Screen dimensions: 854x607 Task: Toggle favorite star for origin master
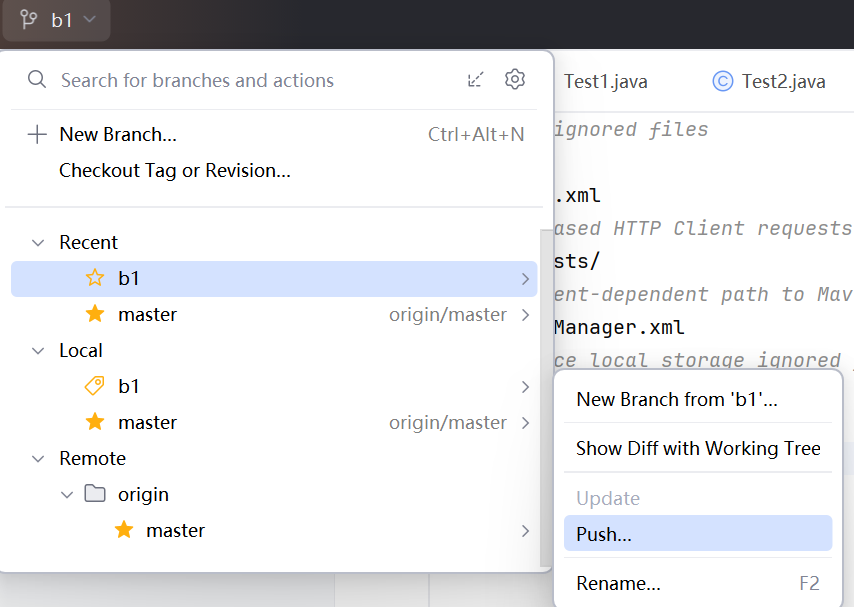[x=124, y=530]
